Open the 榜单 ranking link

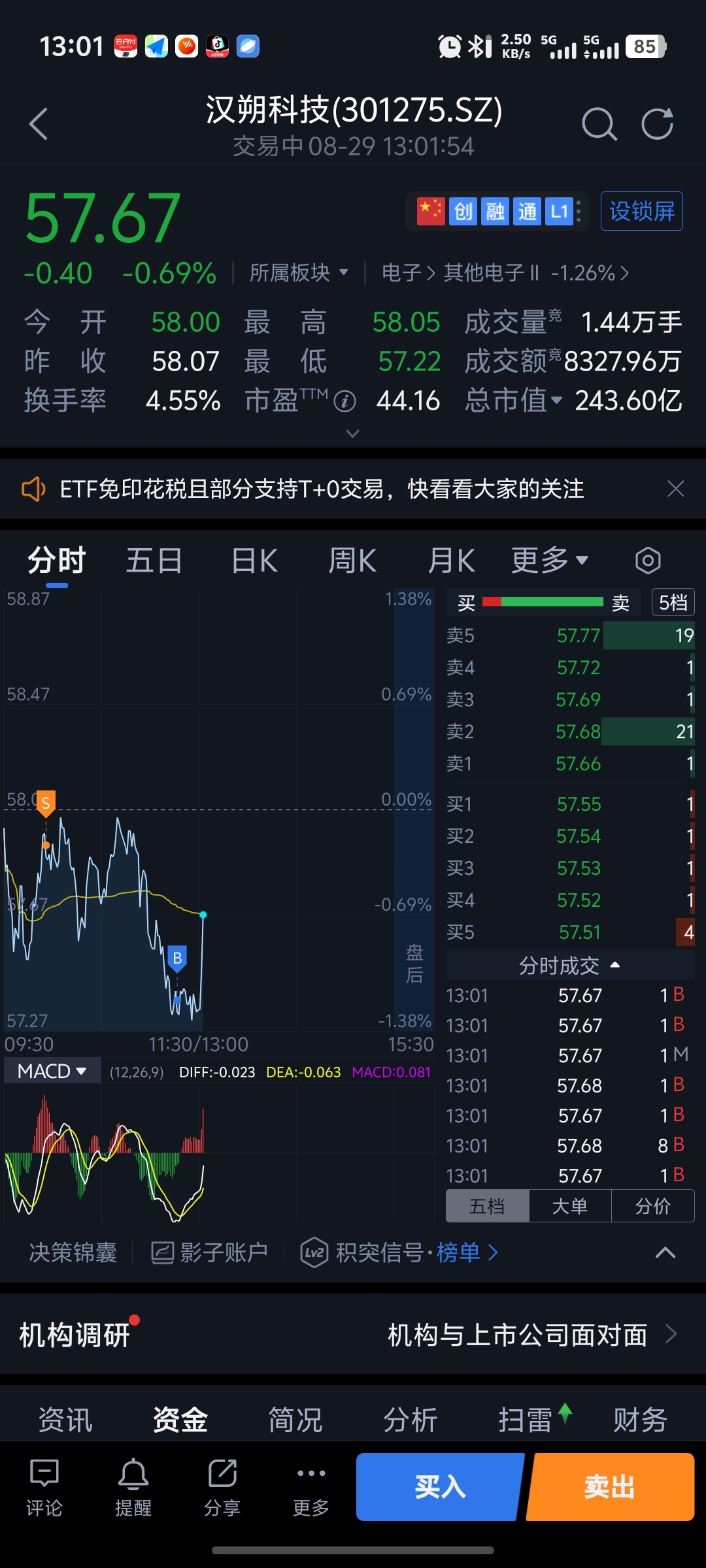coord(467,1252)
